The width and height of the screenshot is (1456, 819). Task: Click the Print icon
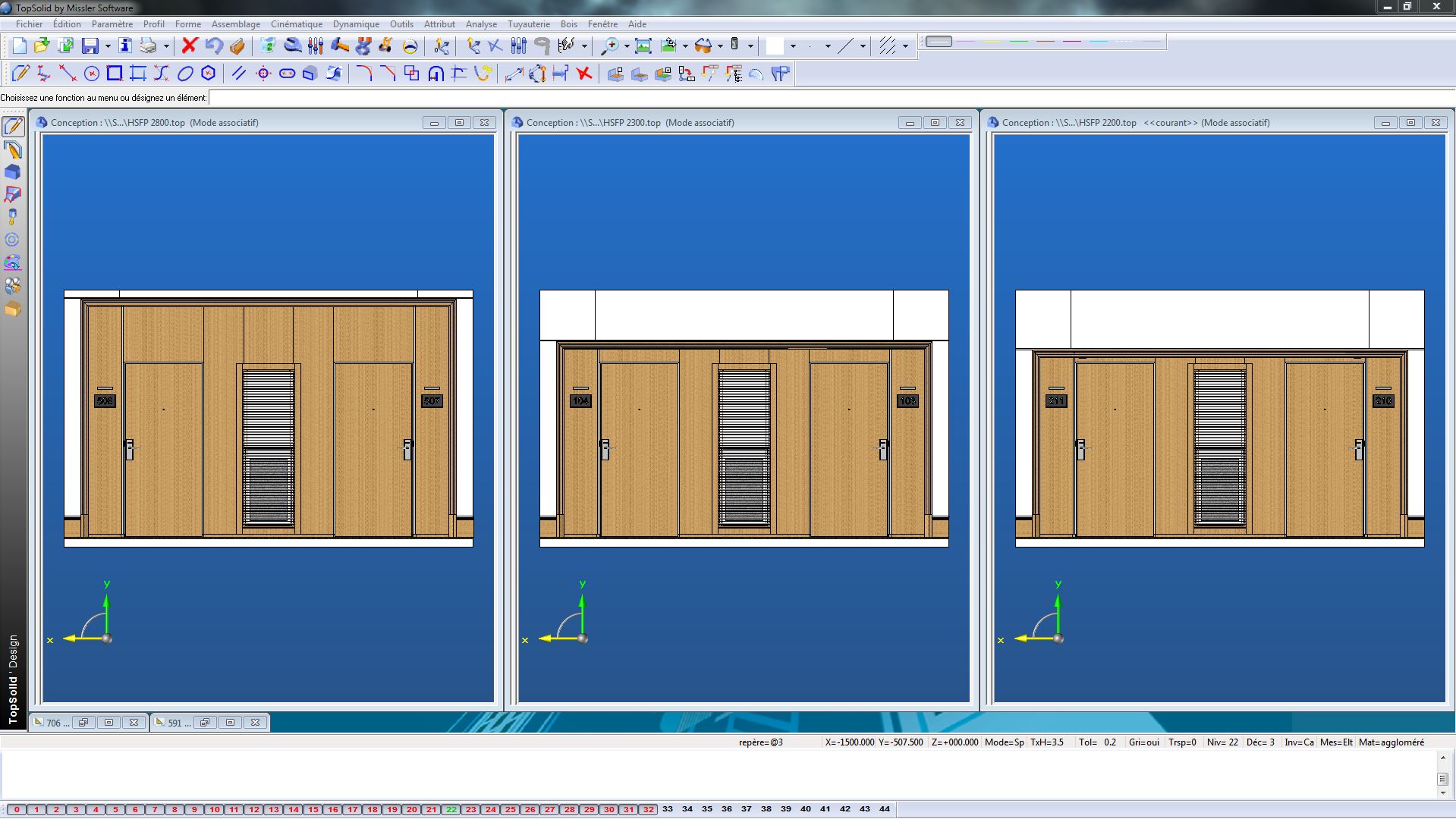148,45
